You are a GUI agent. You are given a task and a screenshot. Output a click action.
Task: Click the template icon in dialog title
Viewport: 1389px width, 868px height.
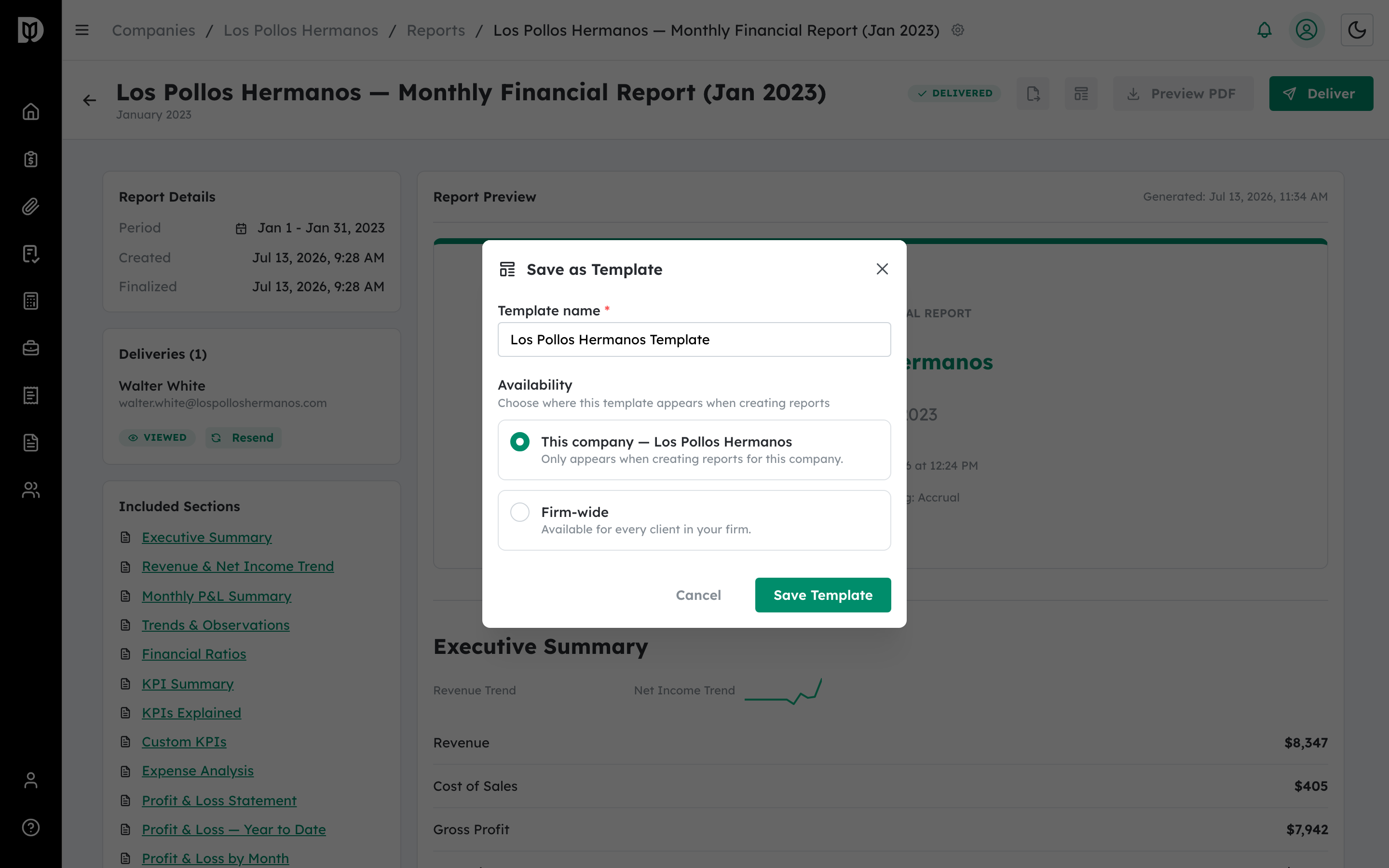507,269
